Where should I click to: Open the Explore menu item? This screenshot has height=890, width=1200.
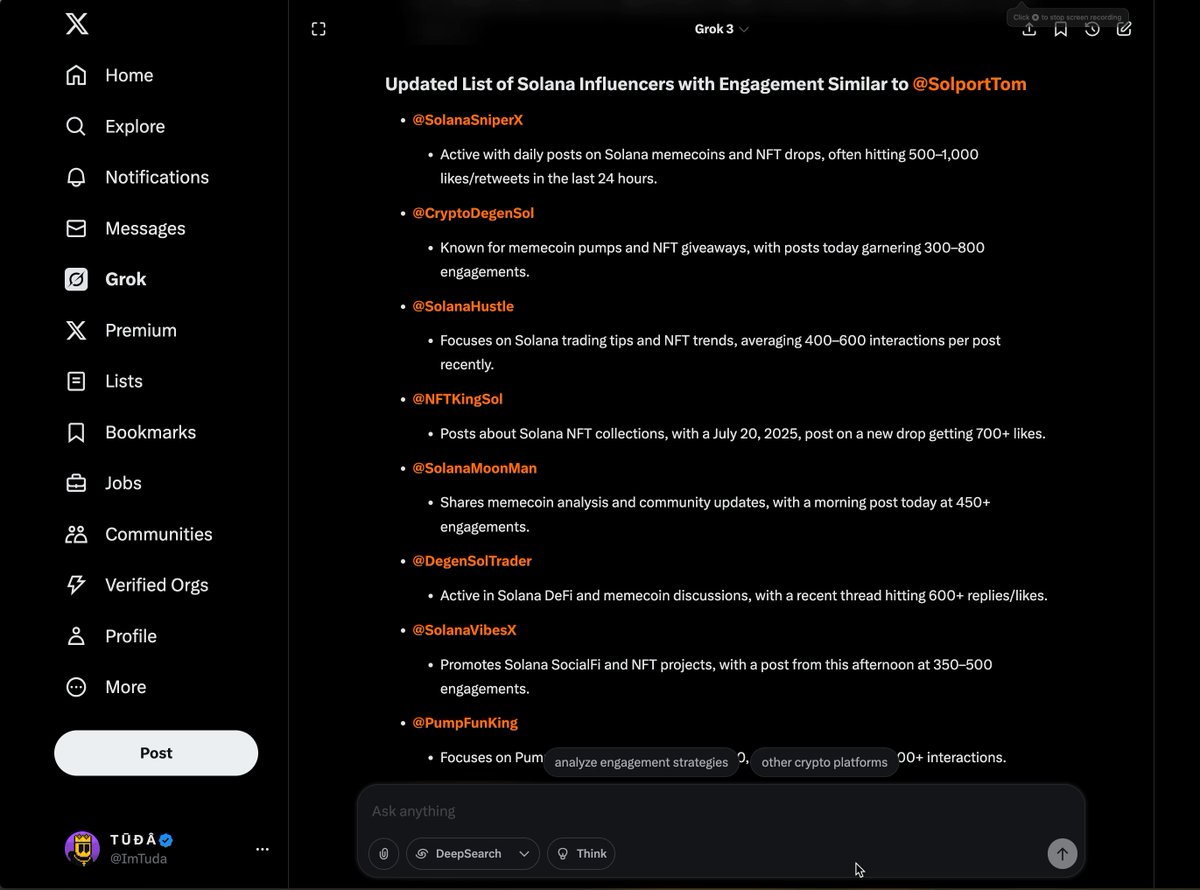pos(135,126)
